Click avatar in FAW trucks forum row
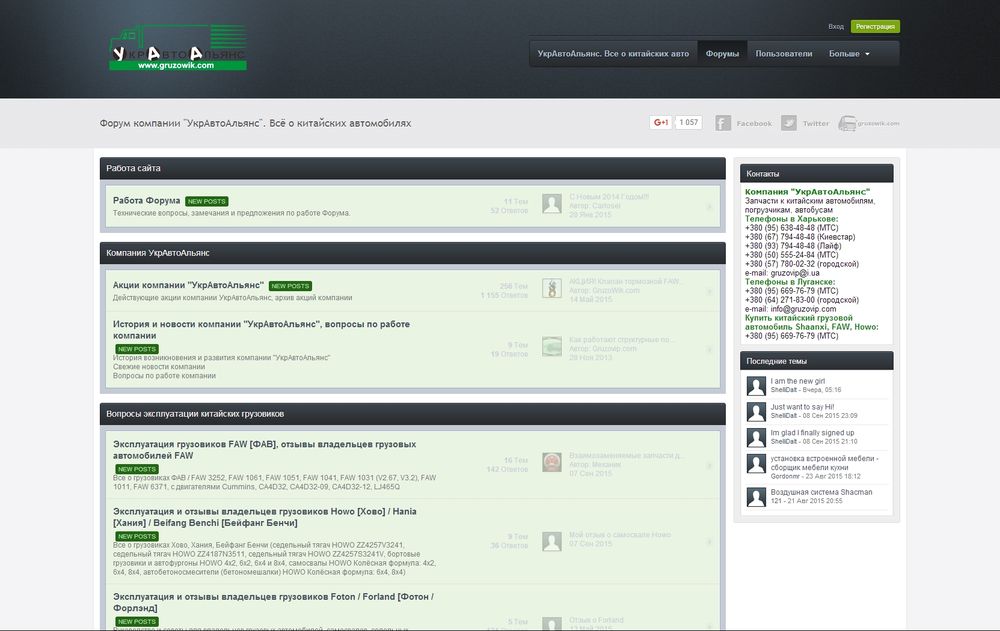The image size is (1000, 631). click(x=552, y=462)
